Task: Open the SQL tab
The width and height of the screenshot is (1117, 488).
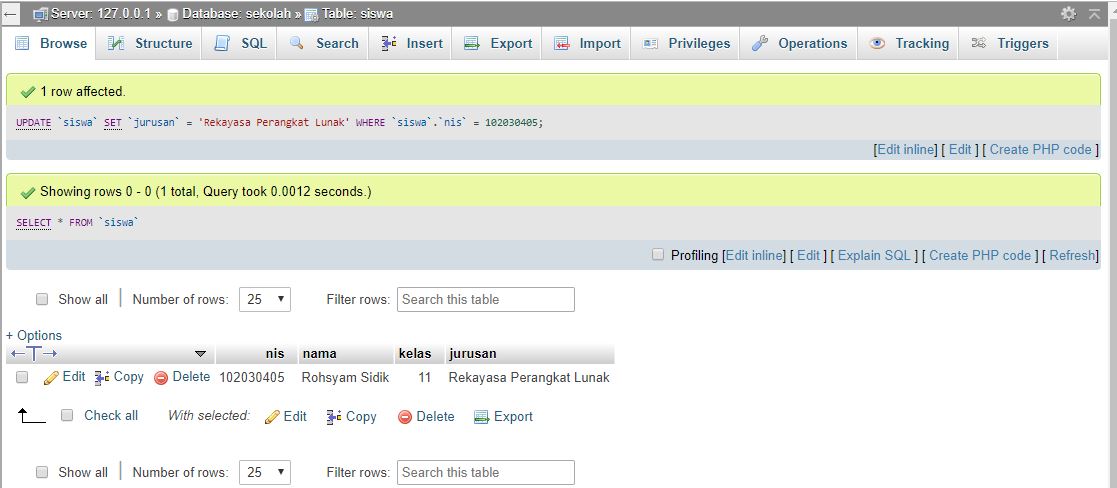Action: pos(241,43)
